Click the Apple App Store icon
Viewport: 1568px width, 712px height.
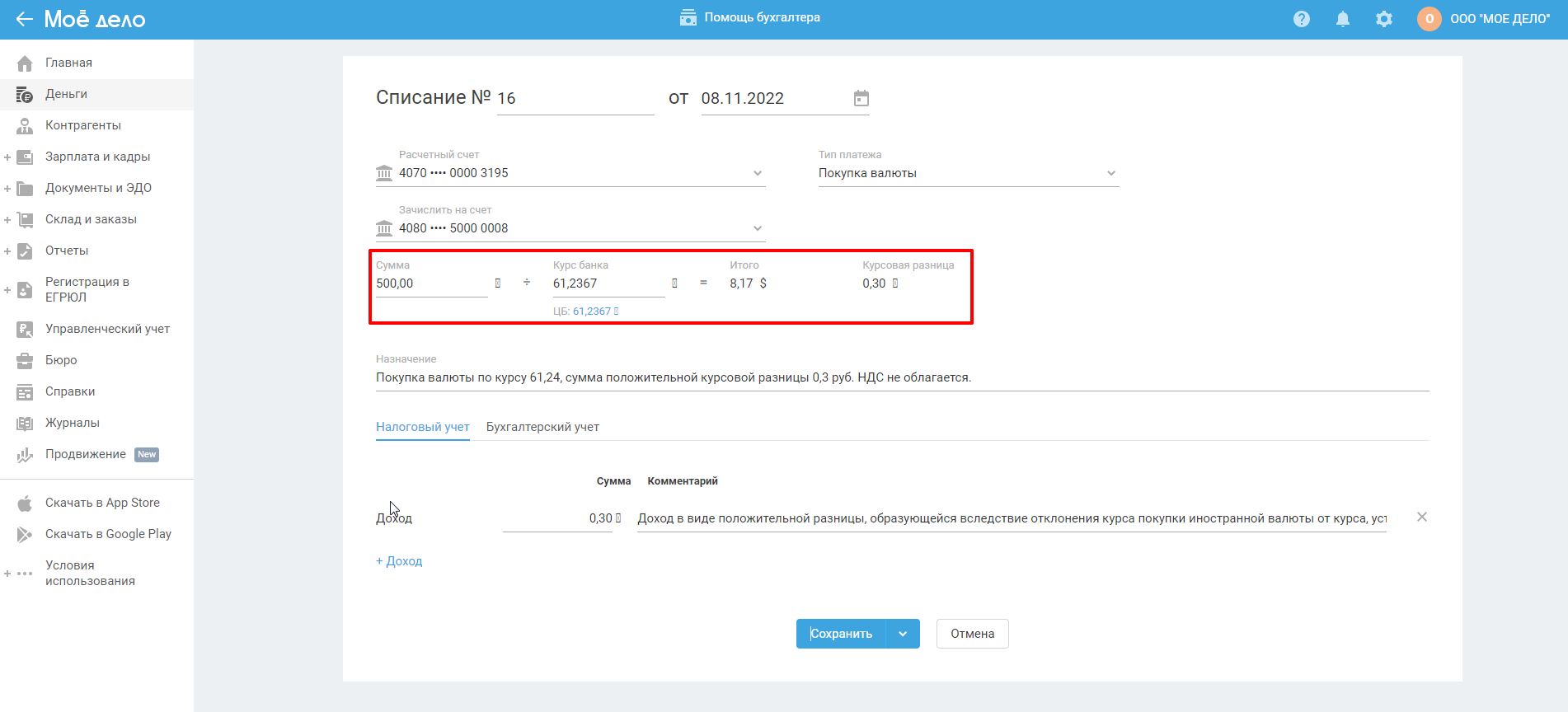(25, 503)
